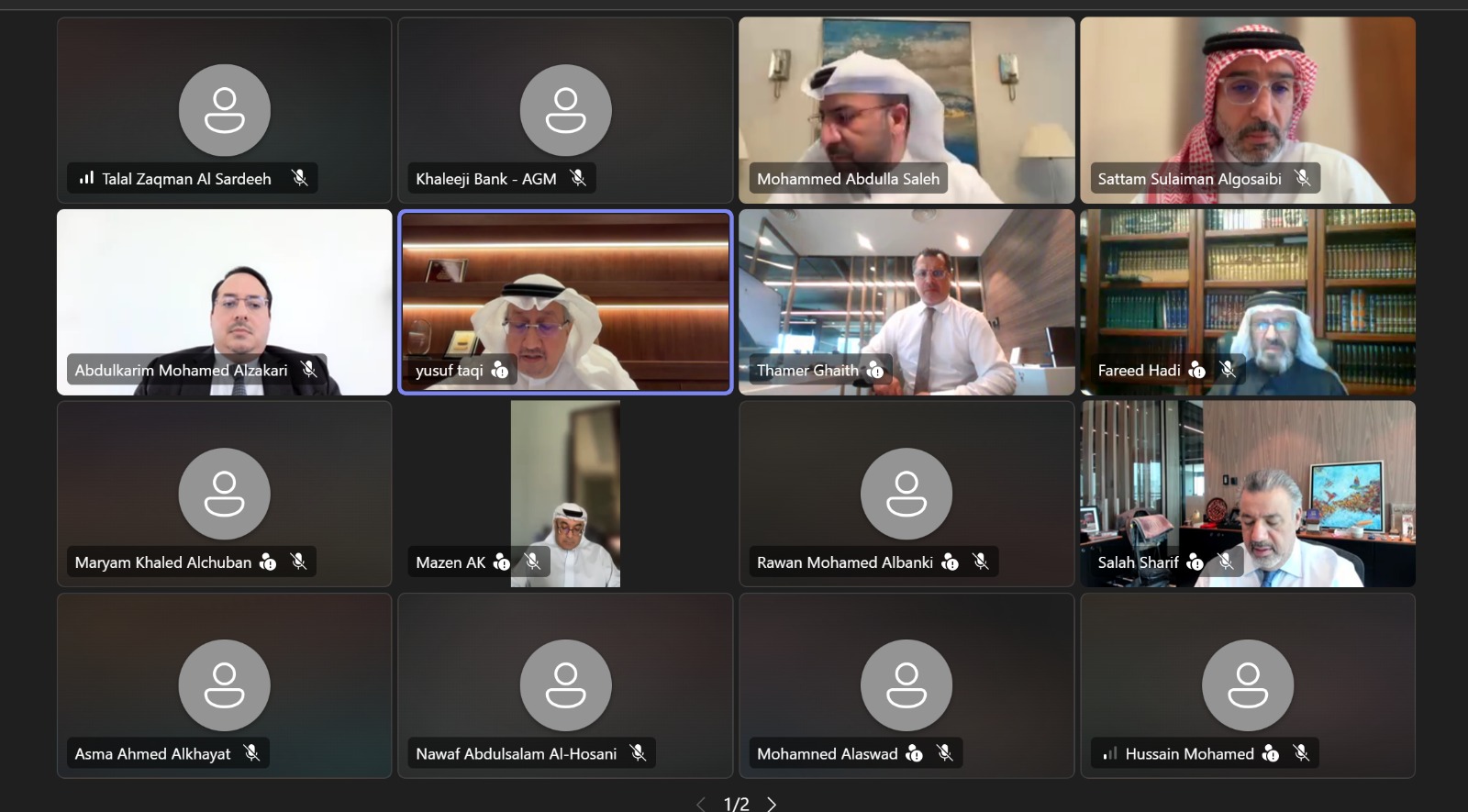Image resolution: width=1468 pixels, height=812 pixels.
Task: Click the external participant badge next to yusuf taqi
Action: [x=500, y=370]
